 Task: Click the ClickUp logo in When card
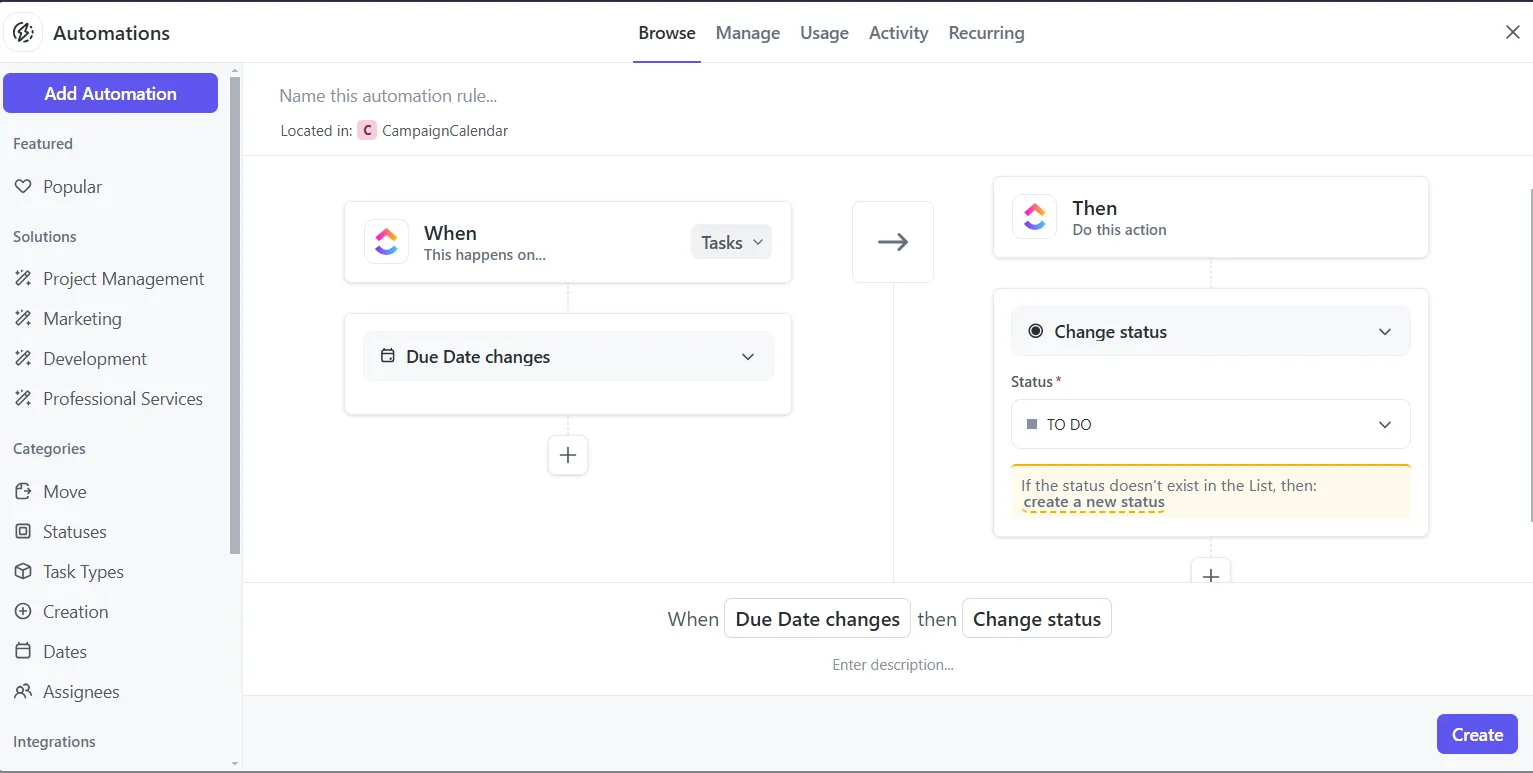386,241
